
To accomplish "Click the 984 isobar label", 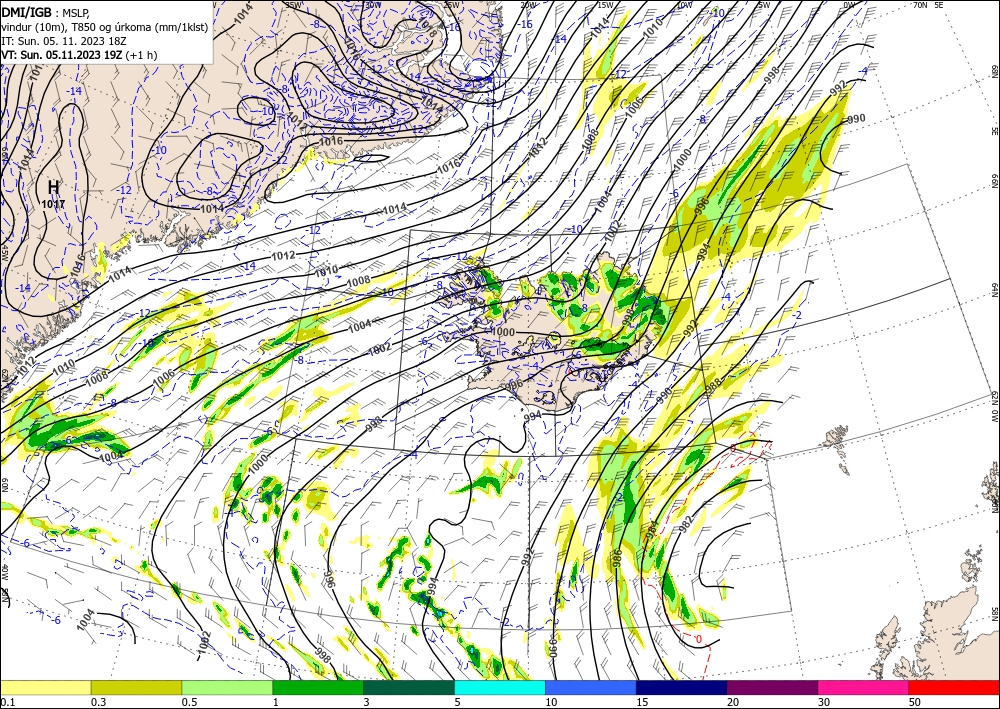I will click(x=652, y=531).
